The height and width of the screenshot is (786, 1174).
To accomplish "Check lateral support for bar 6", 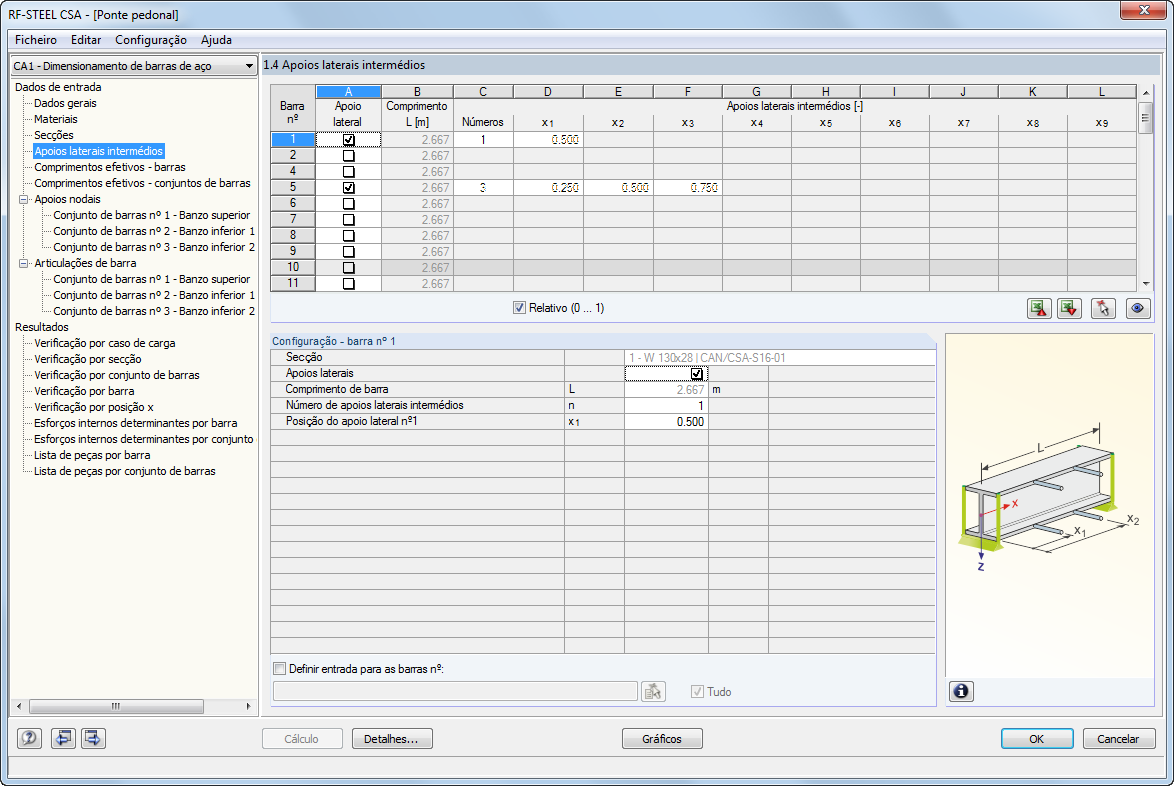I will click(x=348, y=204).
